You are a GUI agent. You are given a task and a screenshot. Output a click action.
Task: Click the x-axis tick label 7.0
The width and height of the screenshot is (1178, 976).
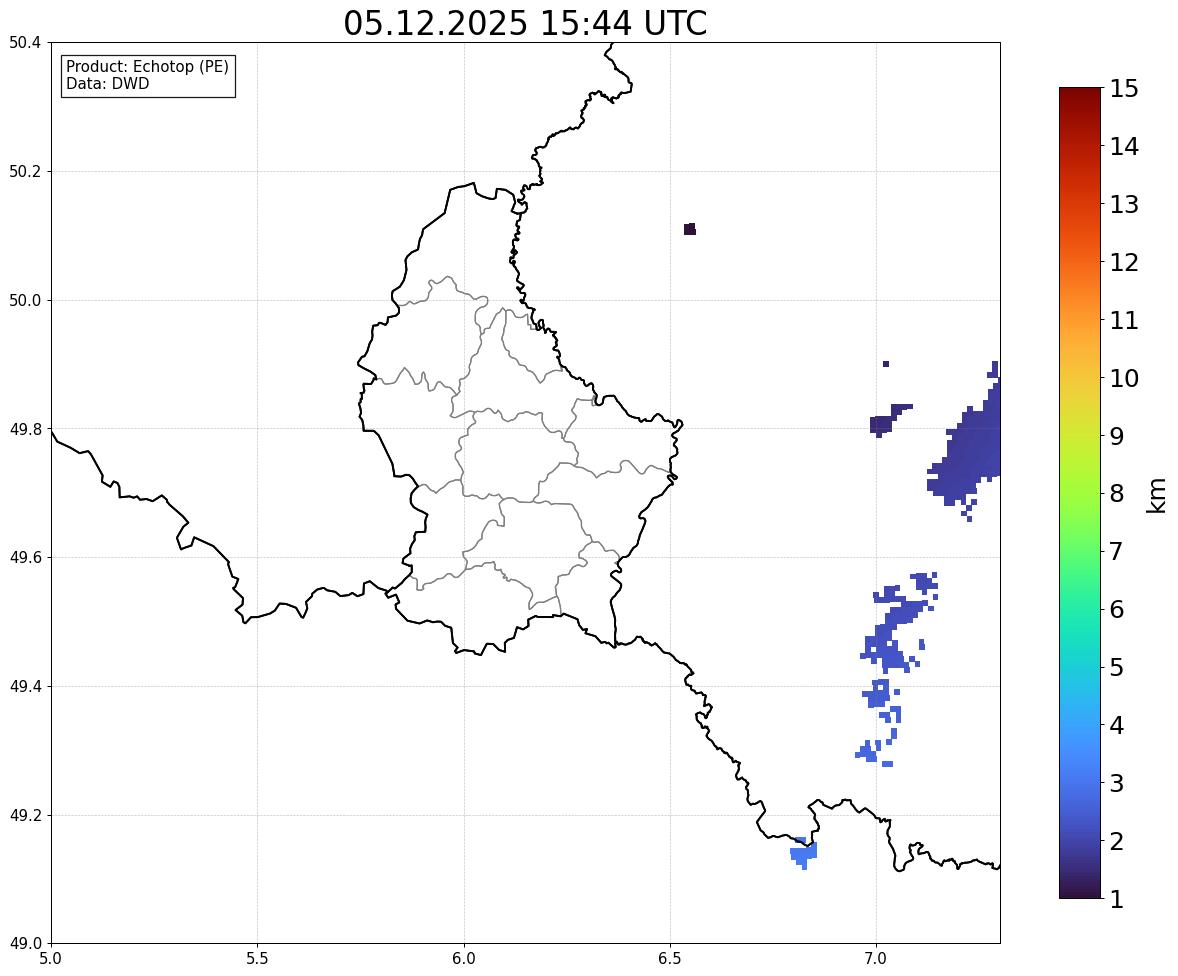pos(876,959)
